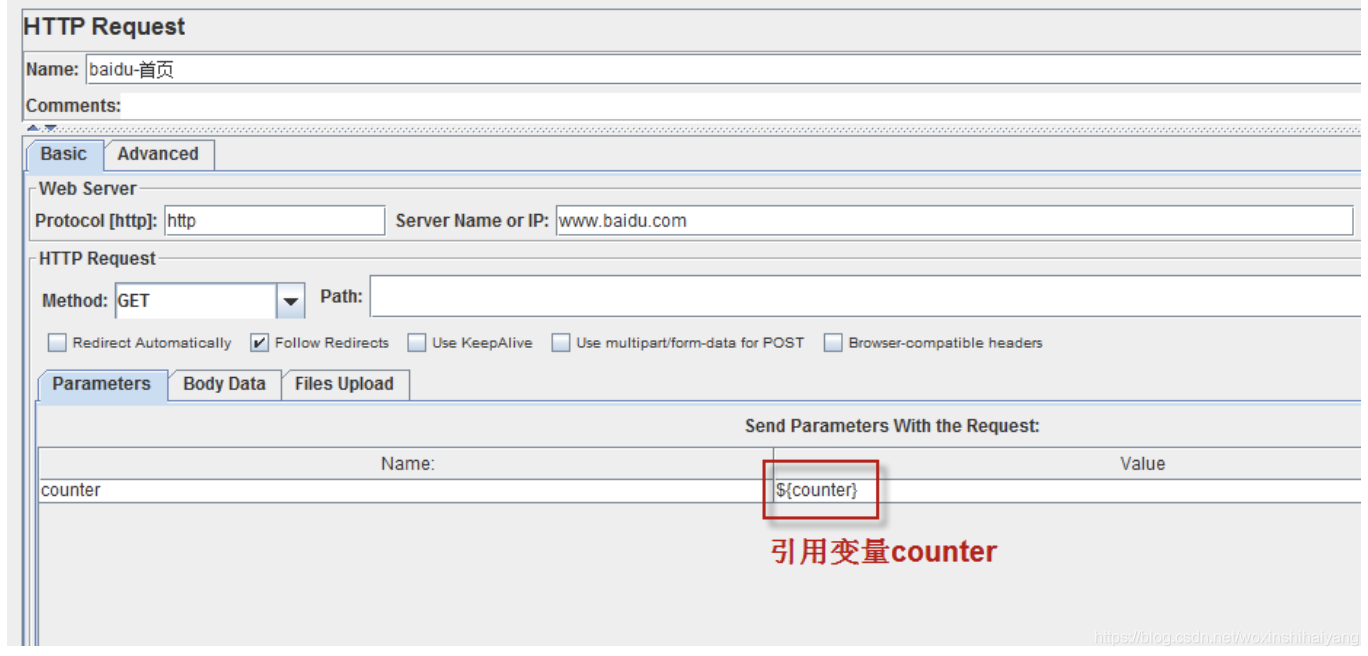Uncheck the Follow Redirects checkbox

point(259,343)
